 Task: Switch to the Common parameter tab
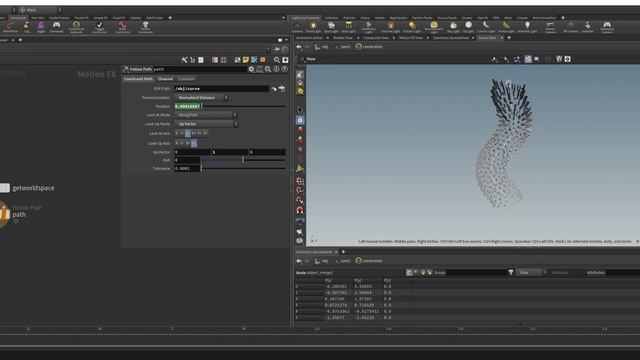coord(186,79)
